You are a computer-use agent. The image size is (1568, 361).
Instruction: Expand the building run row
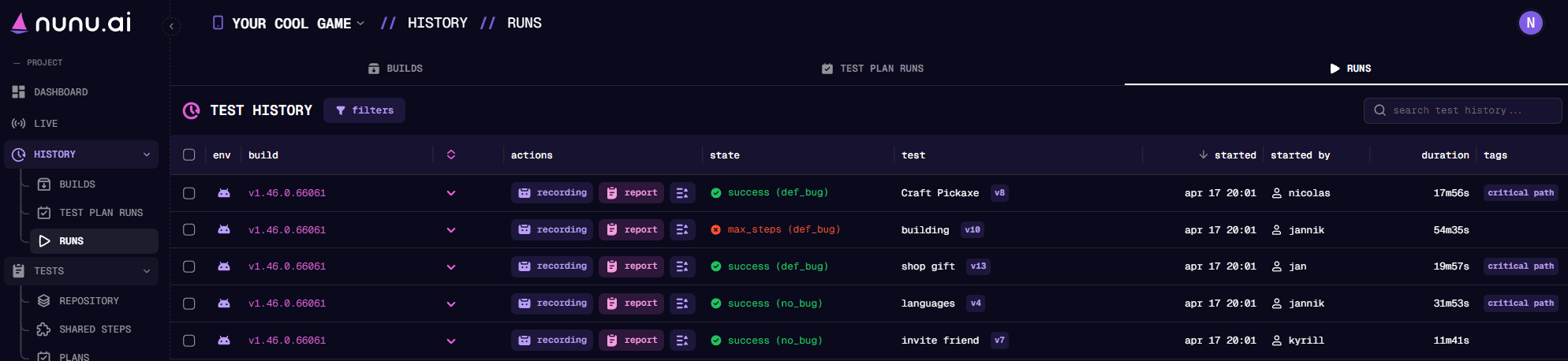click(x=451, y=230)
